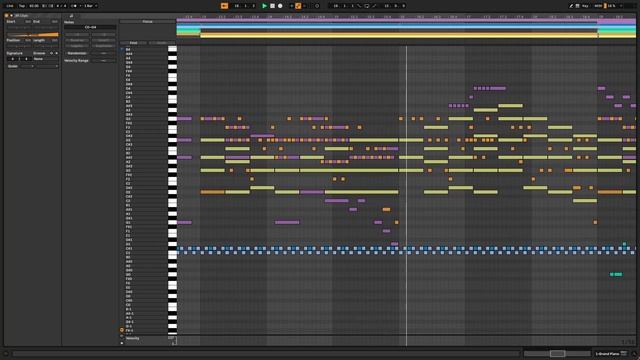Toggle Fold in the piano roll
This screenshot has height=360, width=640.
click(x=133, y=42)
